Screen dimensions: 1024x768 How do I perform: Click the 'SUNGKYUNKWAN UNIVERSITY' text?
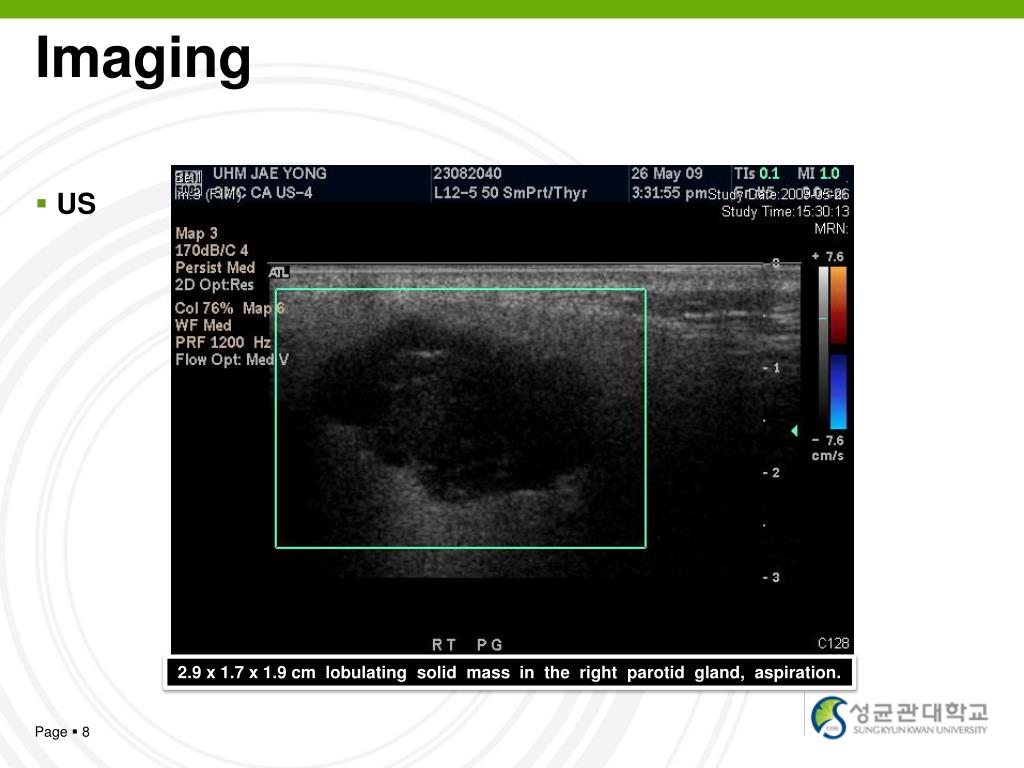920,730
